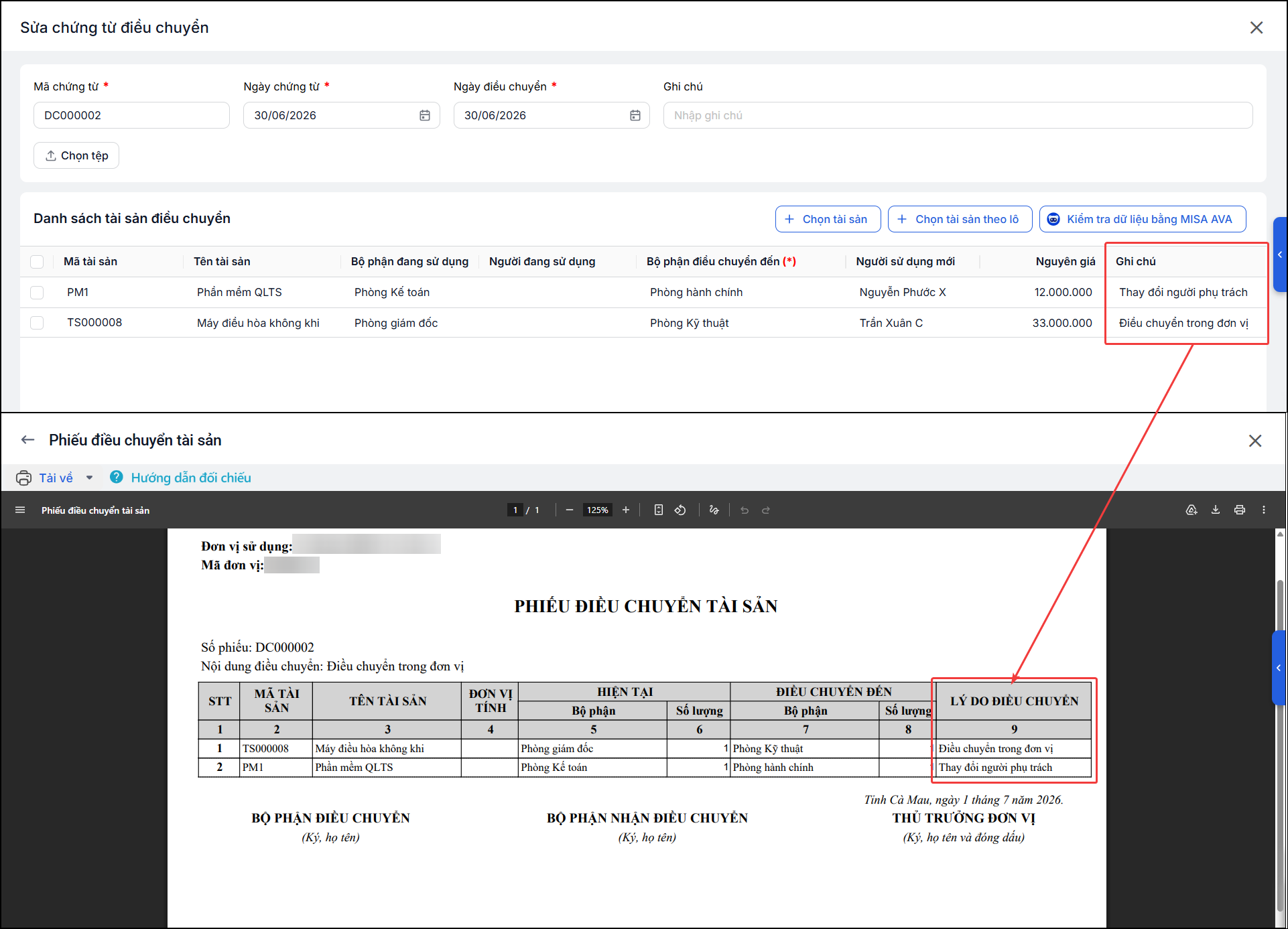Image resolution: width=1288 pixels, height=929 pixels.
Task: Open the Hướng dẫn đối chiếu link
Action: click(x=191, y=478)
